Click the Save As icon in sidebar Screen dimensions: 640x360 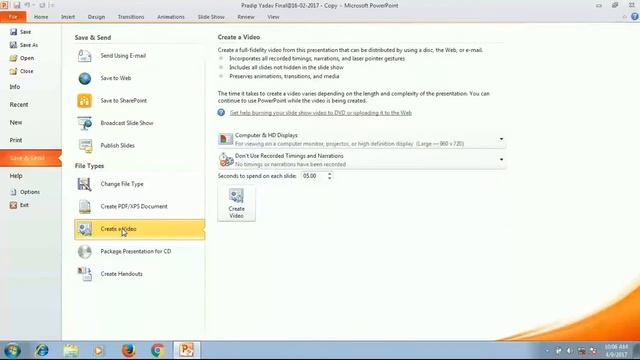tap(13, 45)
